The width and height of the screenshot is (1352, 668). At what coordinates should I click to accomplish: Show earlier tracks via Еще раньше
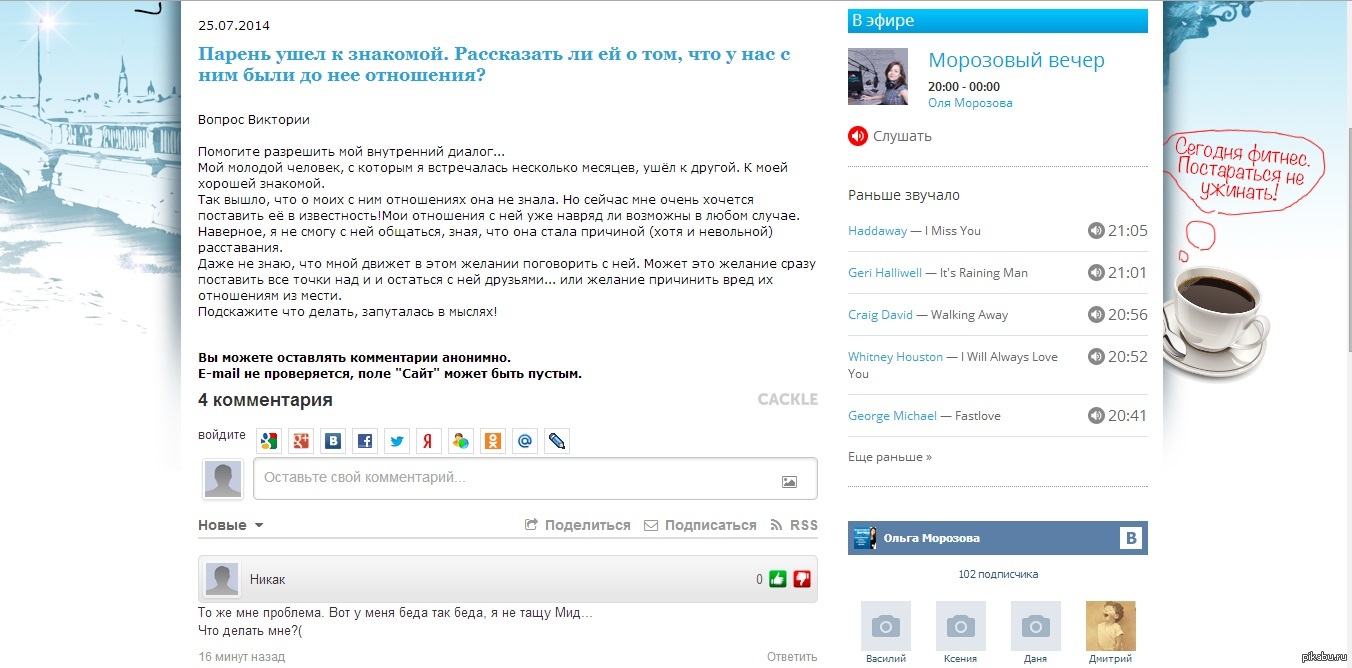(889, 457)
